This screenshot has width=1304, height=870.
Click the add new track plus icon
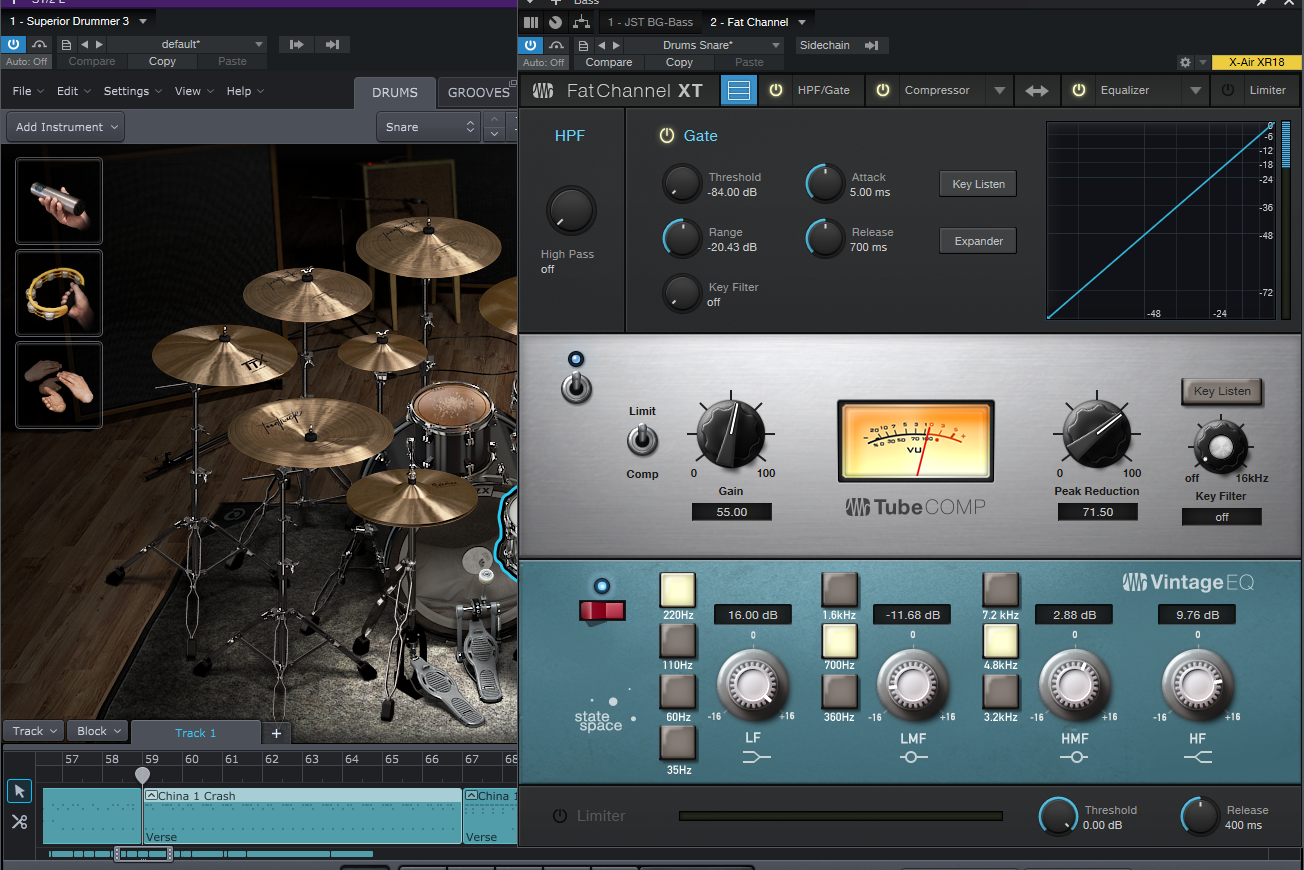tap(277, 733)
